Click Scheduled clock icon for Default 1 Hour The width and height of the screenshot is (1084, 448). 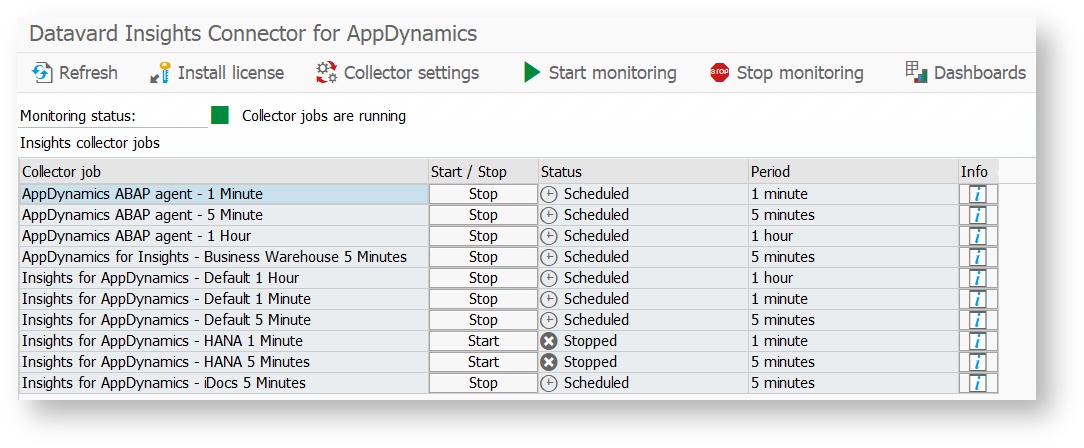point(549,278)
